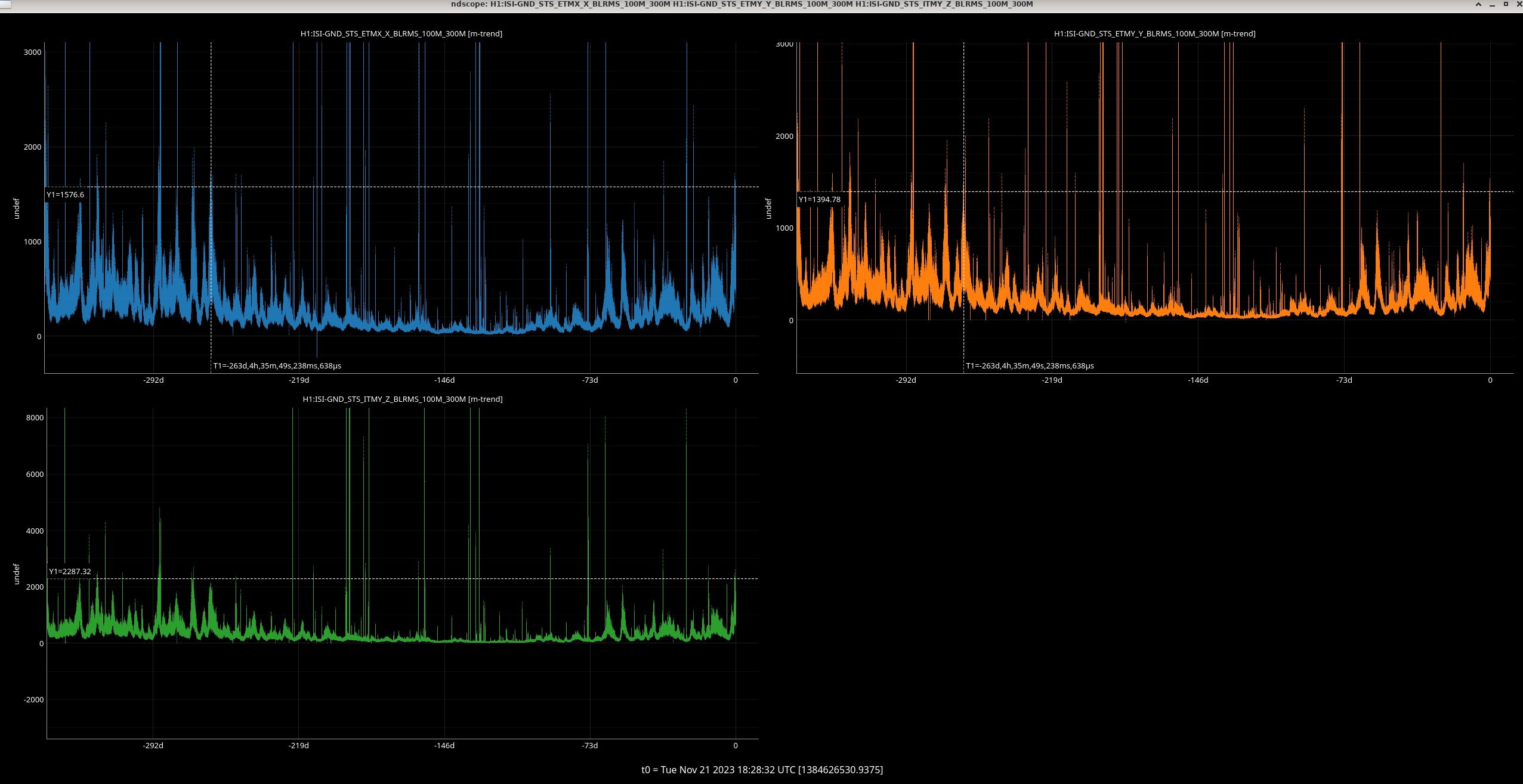
Task: Minimize the ndscope window
Action: tap(1492, 4)
